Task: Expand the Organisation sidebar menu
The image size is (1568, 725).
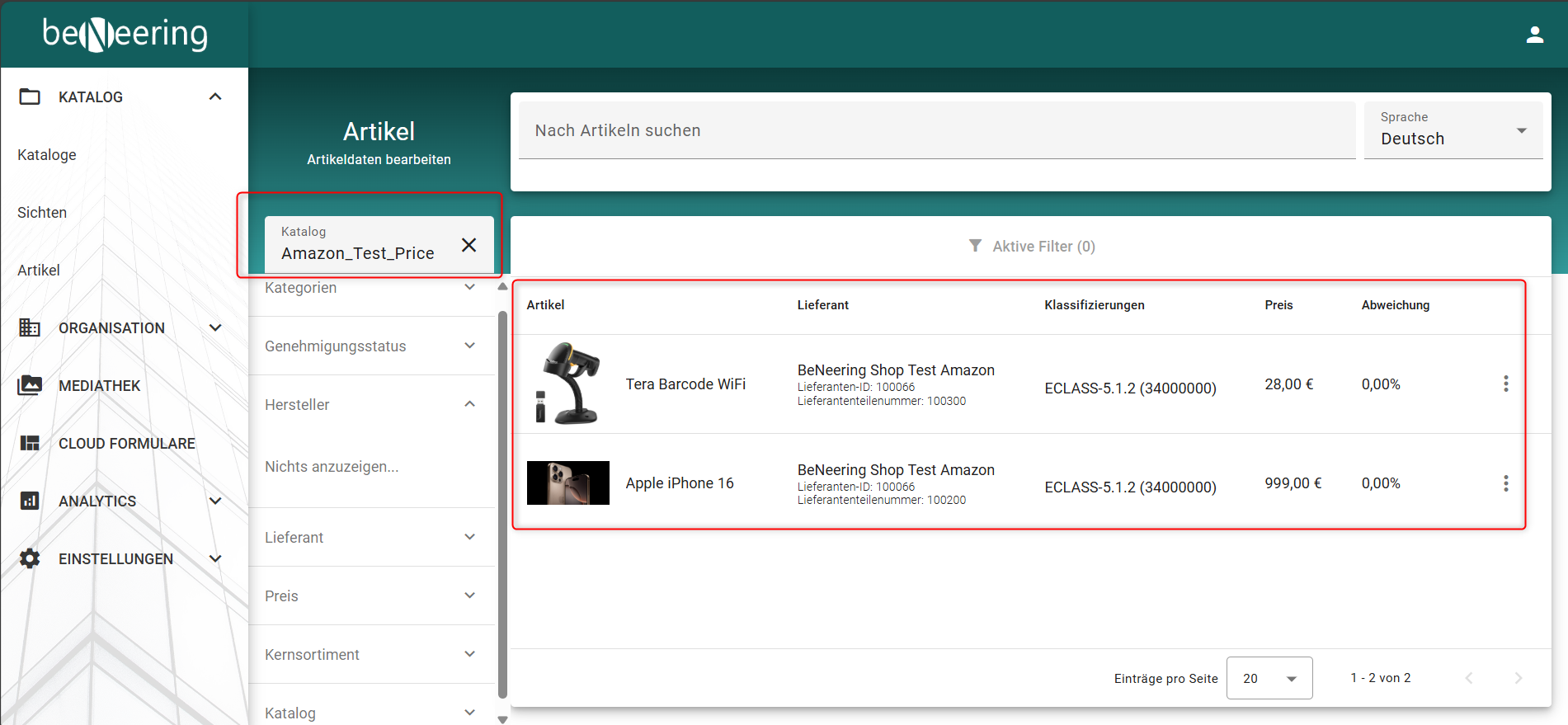Action: pos(215,327)
